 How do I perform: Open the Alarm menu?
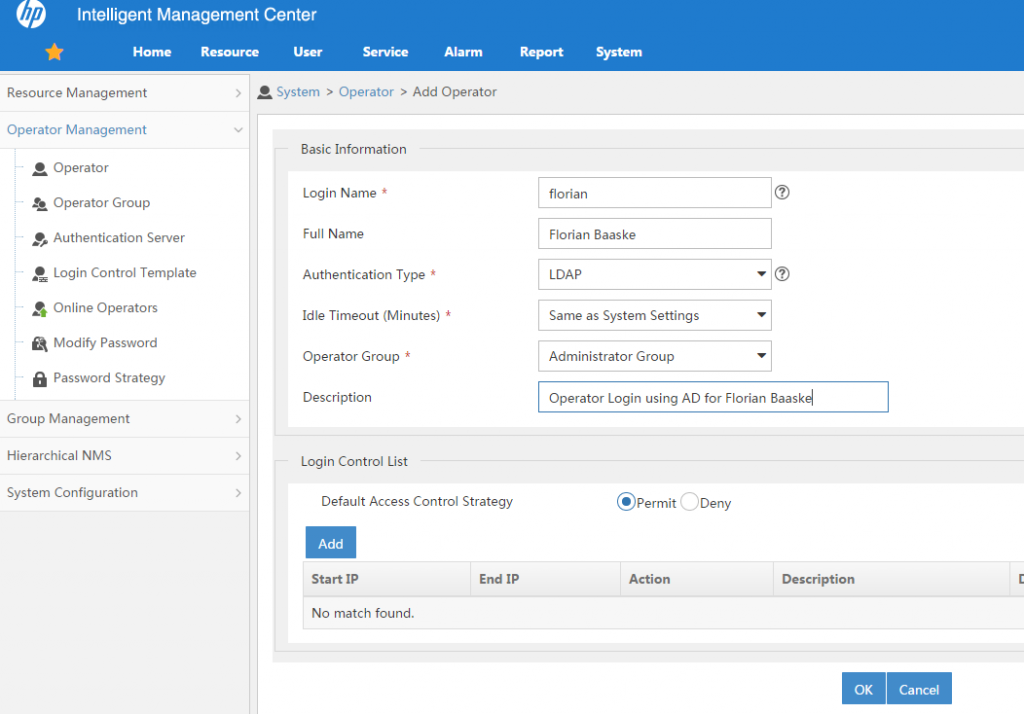463,51
